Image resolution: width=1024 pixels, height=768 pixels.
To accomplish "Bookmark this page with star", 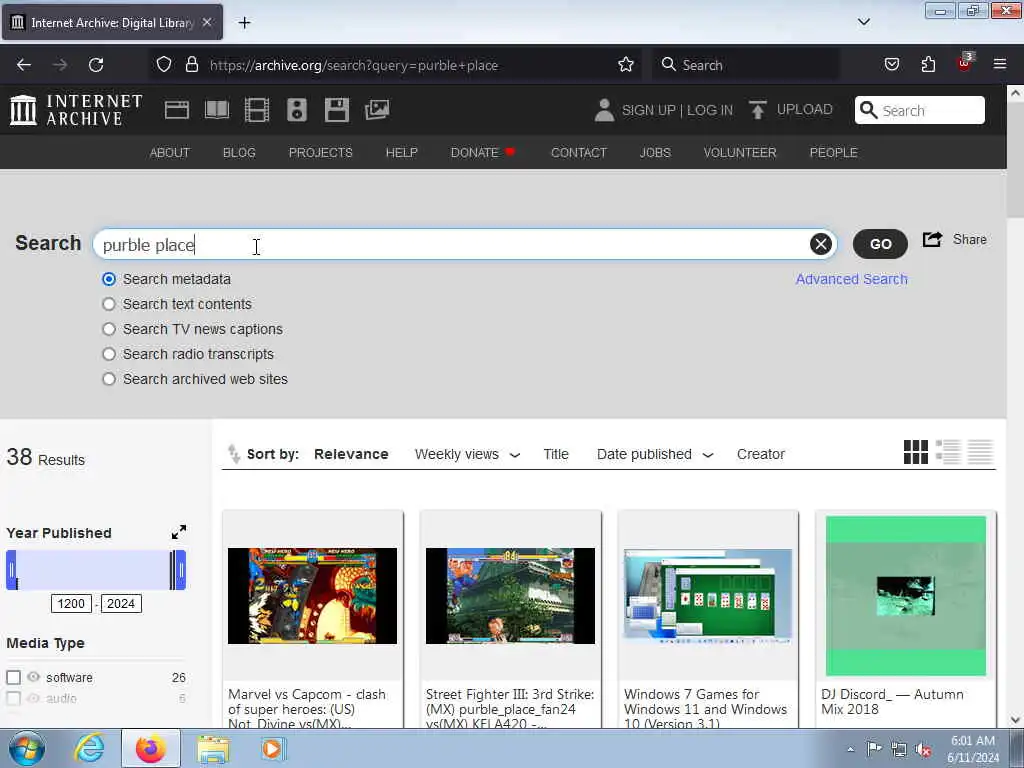I will (x=626, y=65).
